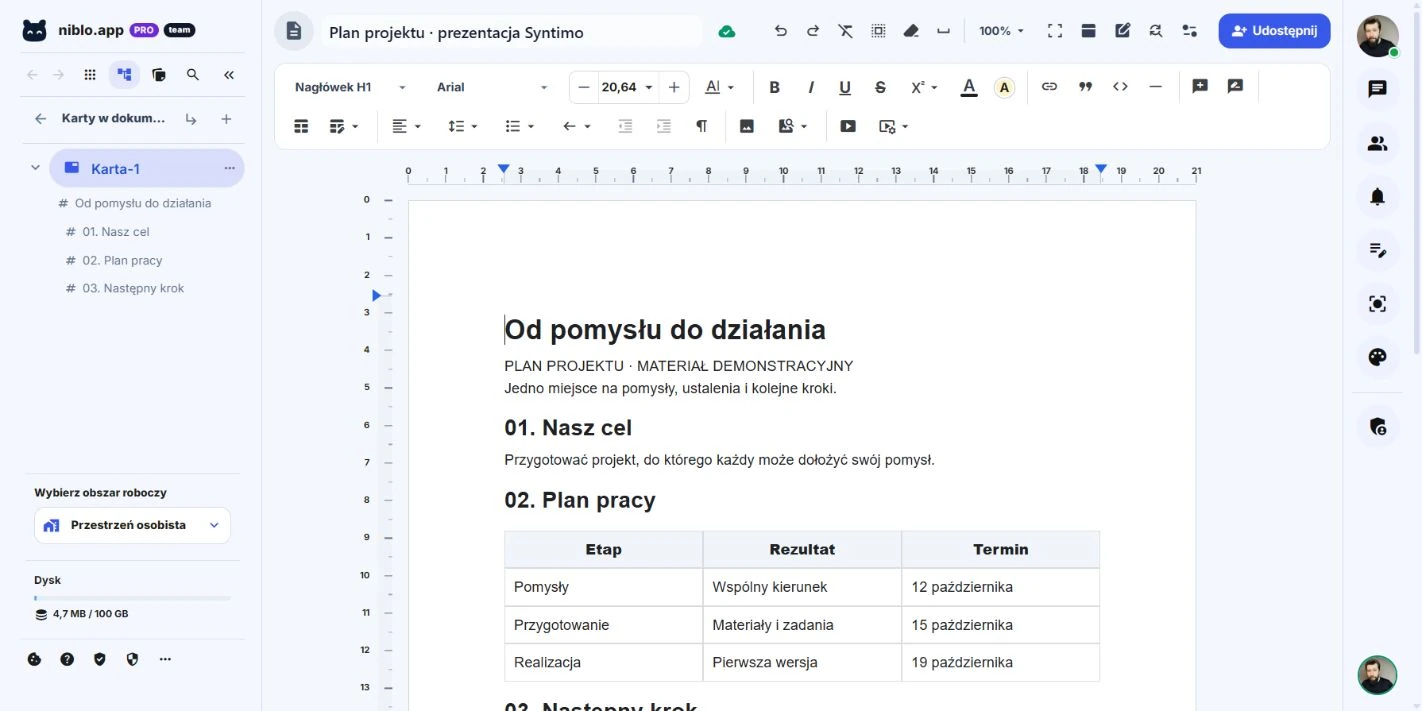Viewport: 1422px width, 711px height.
Task: Click the select-all dotted square icon
Action: click(x=878, y=31)
